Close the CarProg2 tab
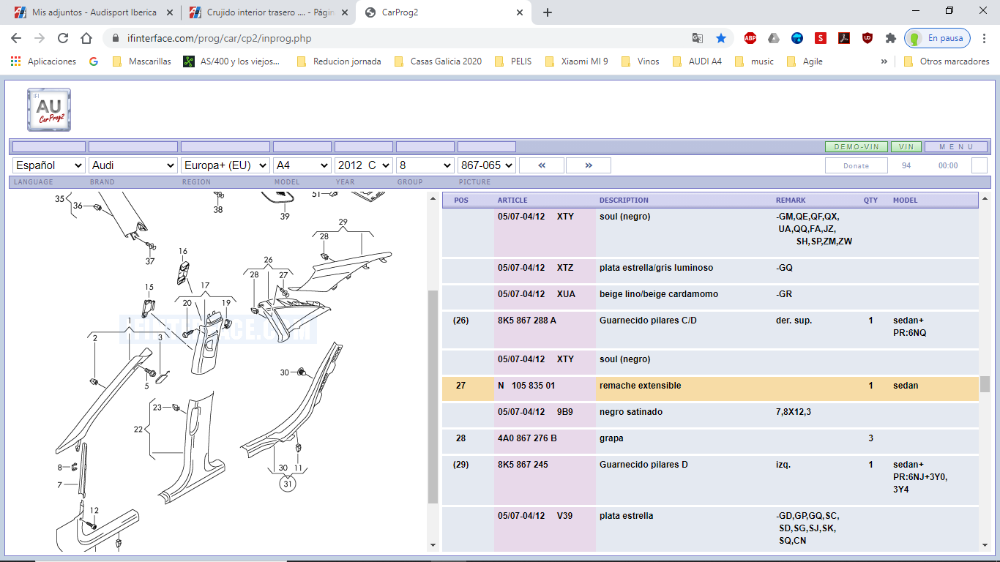The image size is (1000, 562). pos(520,12)
